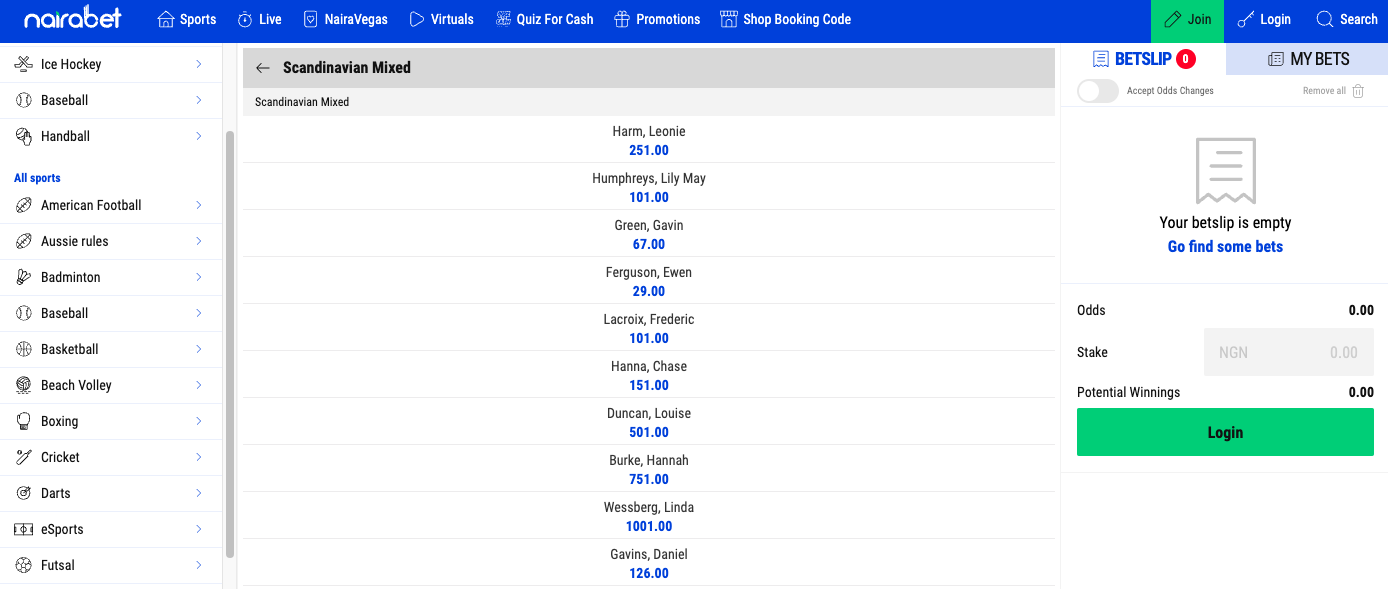Click the American Football icon
Image resolution: width=1388 pixels, height=589 pixels.
(x=23, y=205)
